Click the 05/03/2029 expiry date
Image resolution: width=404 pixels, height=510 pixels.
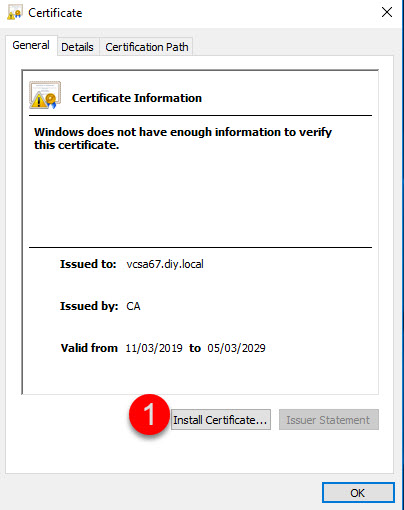(236, 348)
